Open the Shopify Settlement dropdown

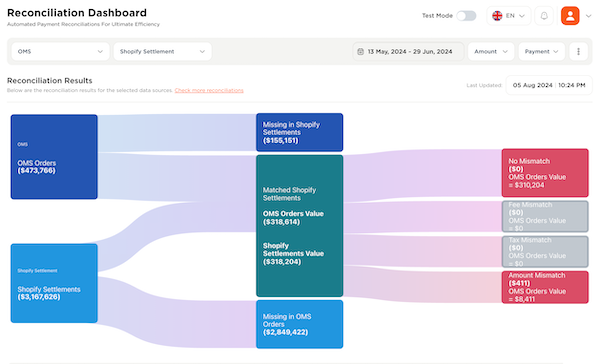pyautogui.click(x=163, y=51)
